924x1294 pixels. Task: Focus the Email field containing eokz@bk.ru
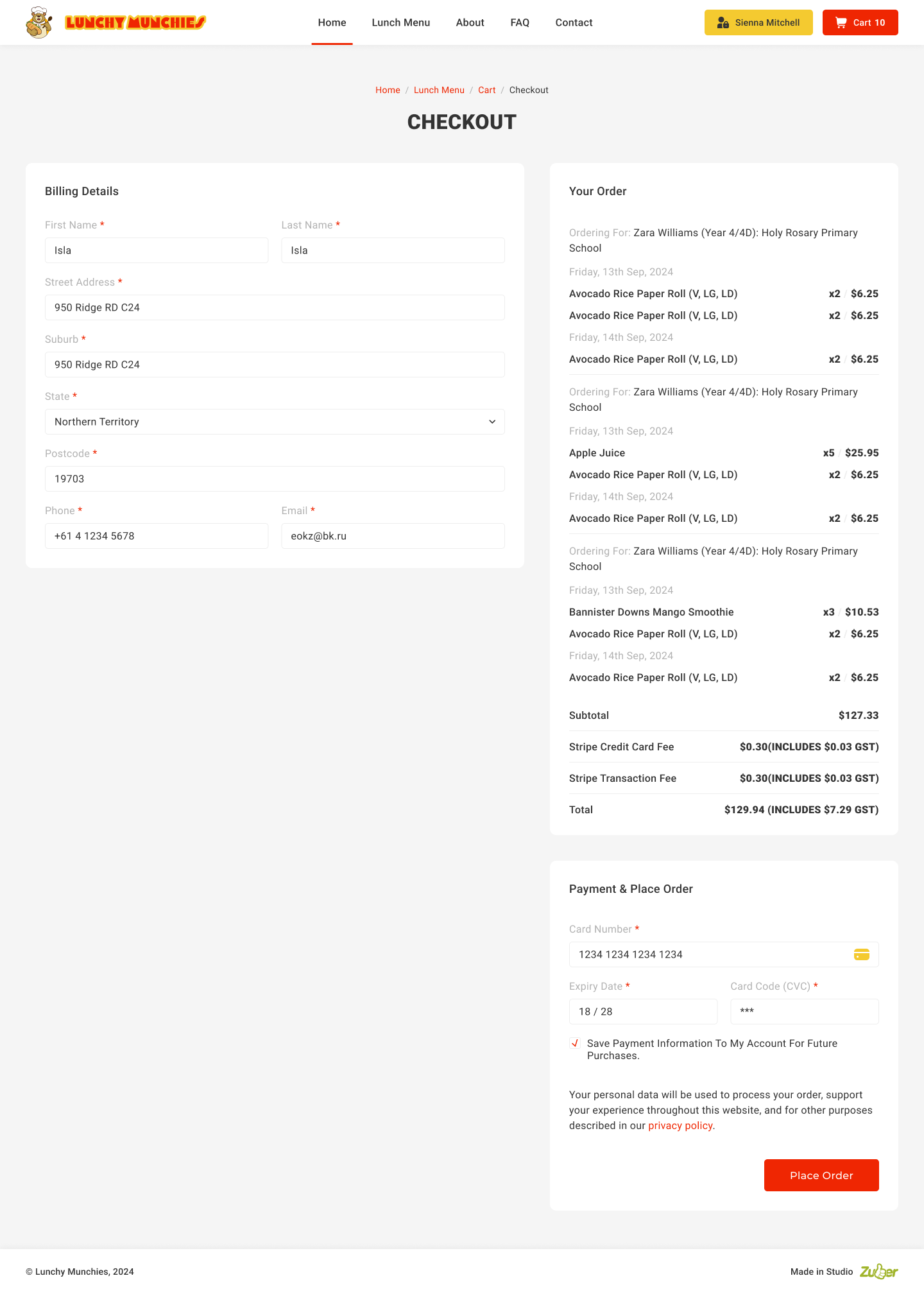pyautogui.click(x=393, y=536)
